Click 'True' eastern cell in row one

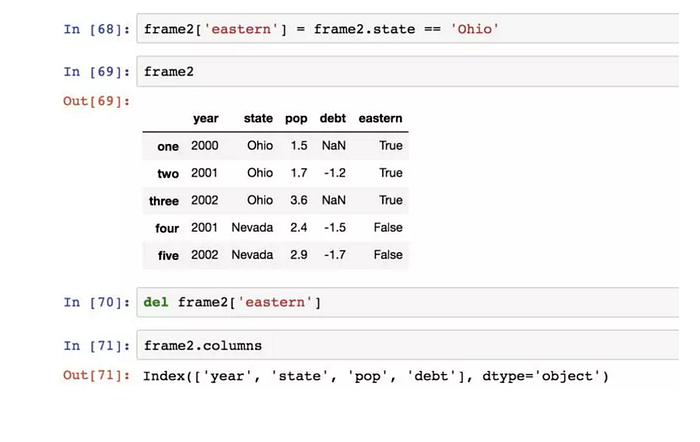(x=391, y=146)
